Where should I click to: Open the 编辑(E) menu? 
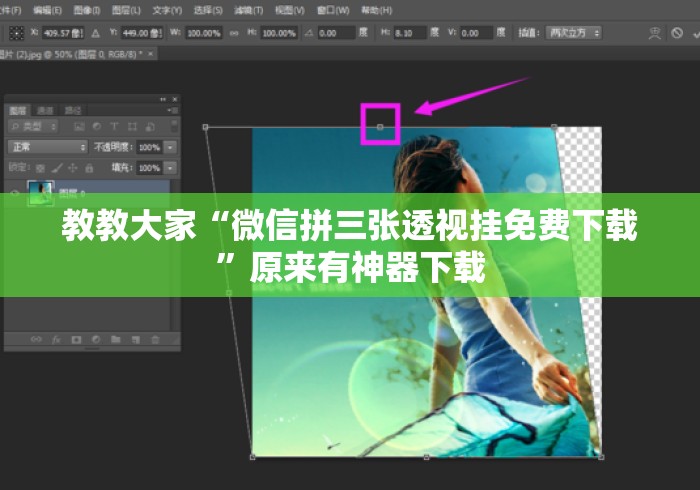pyautogui.click(x=47, y=10)
